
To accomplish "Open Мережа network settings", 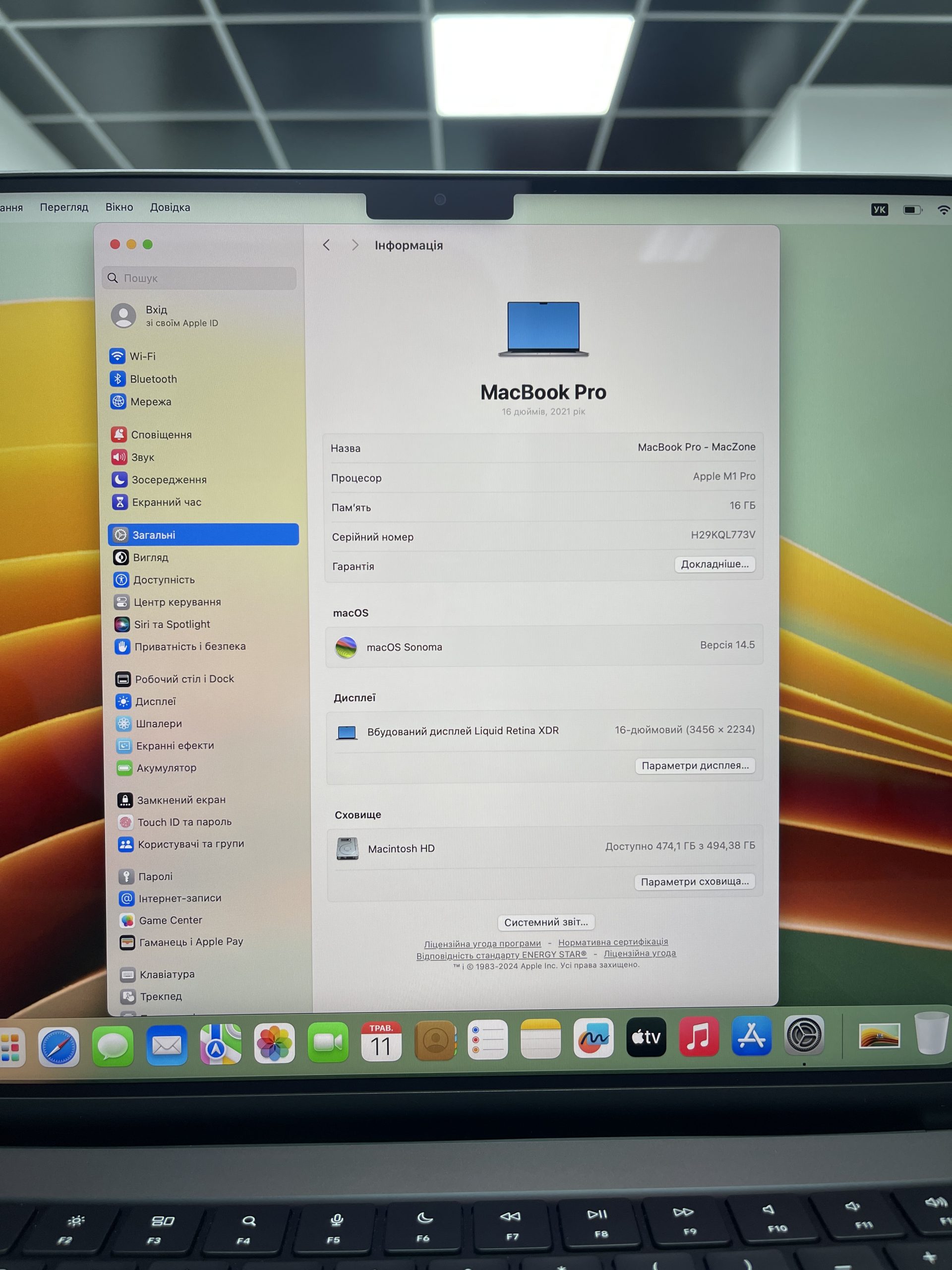I will click(x=141, y=401).
